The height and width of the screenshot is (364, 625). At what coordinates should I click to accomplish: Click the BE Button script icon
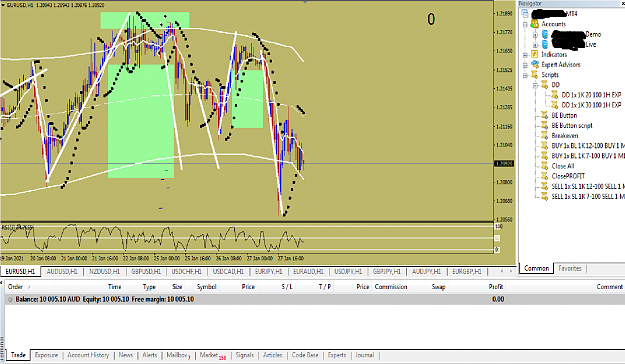[x=545, y=115]
